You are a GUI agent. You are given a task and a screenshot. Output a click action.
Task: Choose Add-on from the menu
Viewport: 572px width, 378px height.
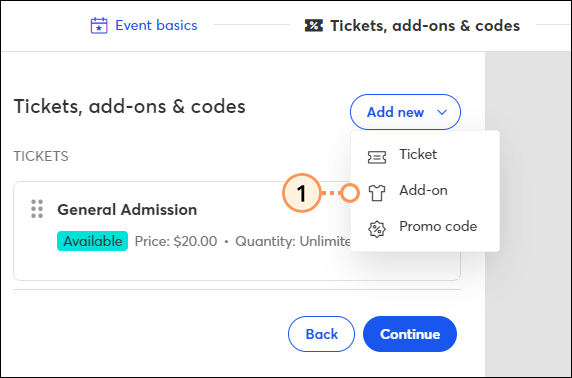coord(425,191)
